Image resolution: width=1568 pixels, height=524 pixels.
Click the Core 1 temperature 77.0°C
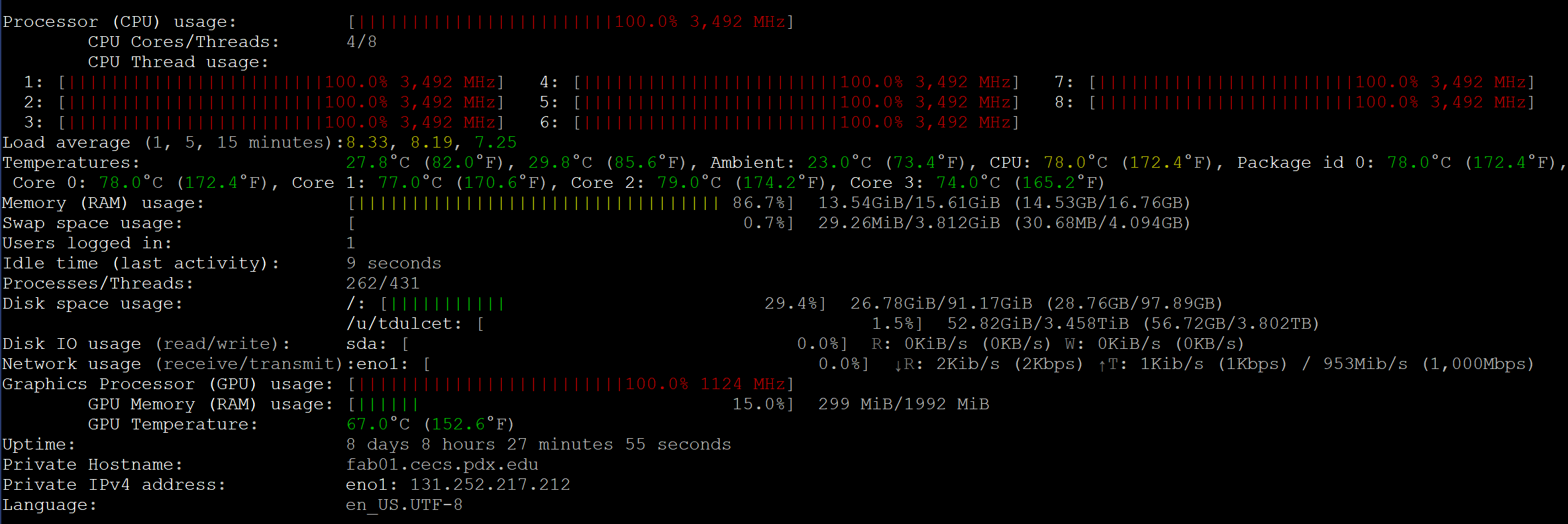coord(410,182)
